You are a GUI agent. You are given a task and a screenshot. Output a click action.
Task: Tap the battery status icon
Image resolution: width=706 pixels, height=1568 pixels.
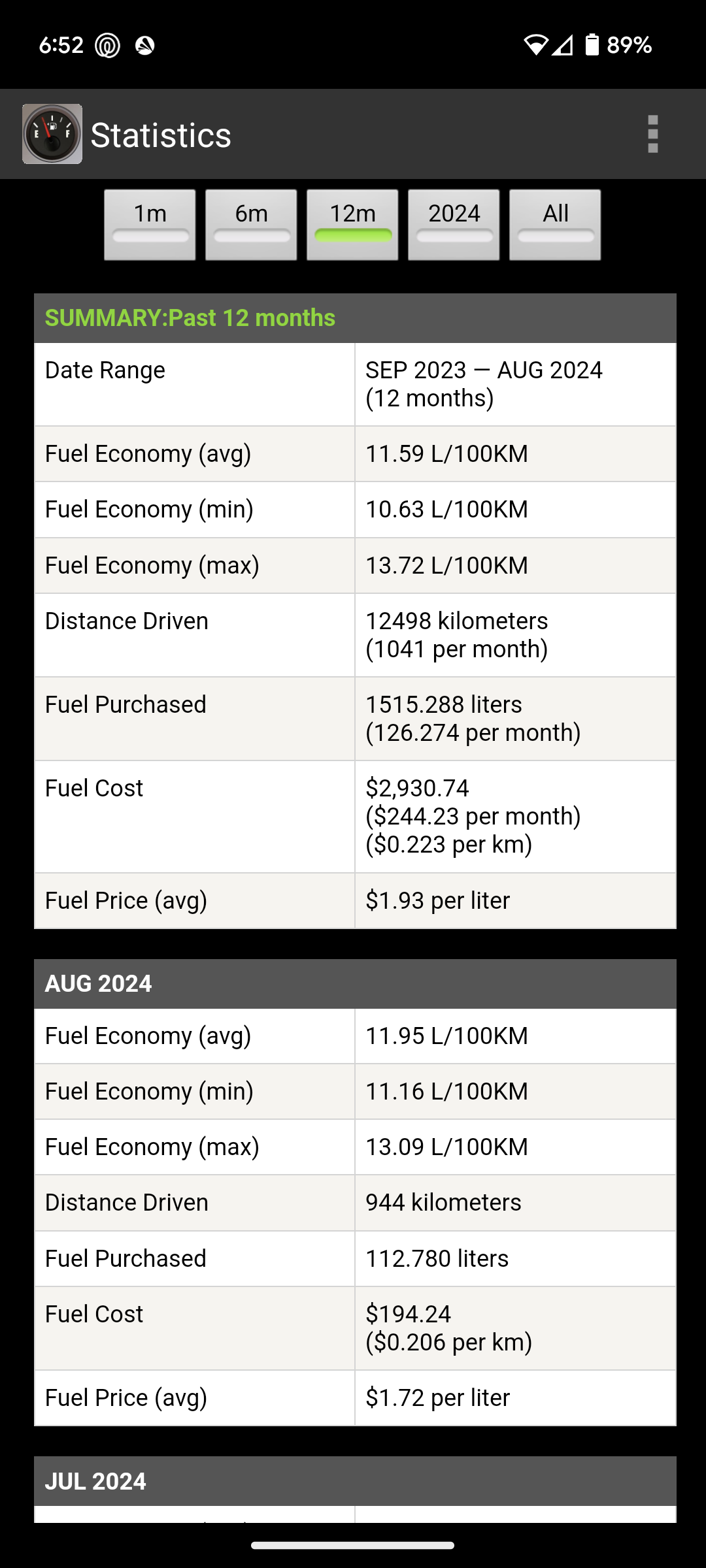tap(592, 45)
